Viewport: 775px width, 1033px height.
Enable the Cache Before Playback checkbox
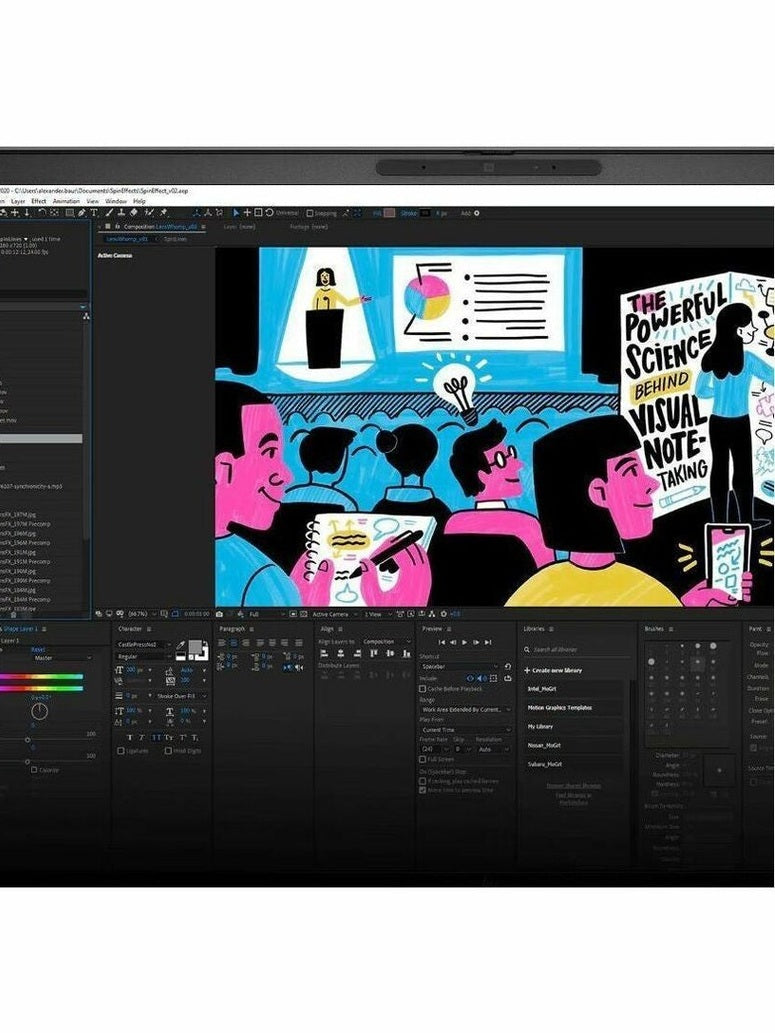point(422,689)
